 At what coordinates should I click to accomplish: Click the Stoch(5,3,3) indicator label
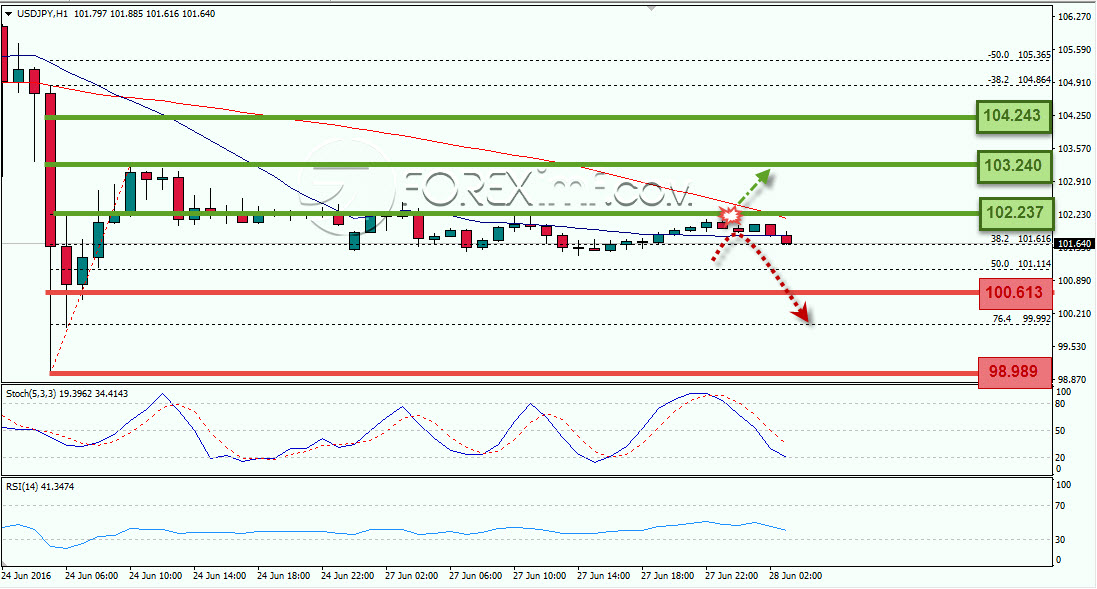(x=67, y=394)
